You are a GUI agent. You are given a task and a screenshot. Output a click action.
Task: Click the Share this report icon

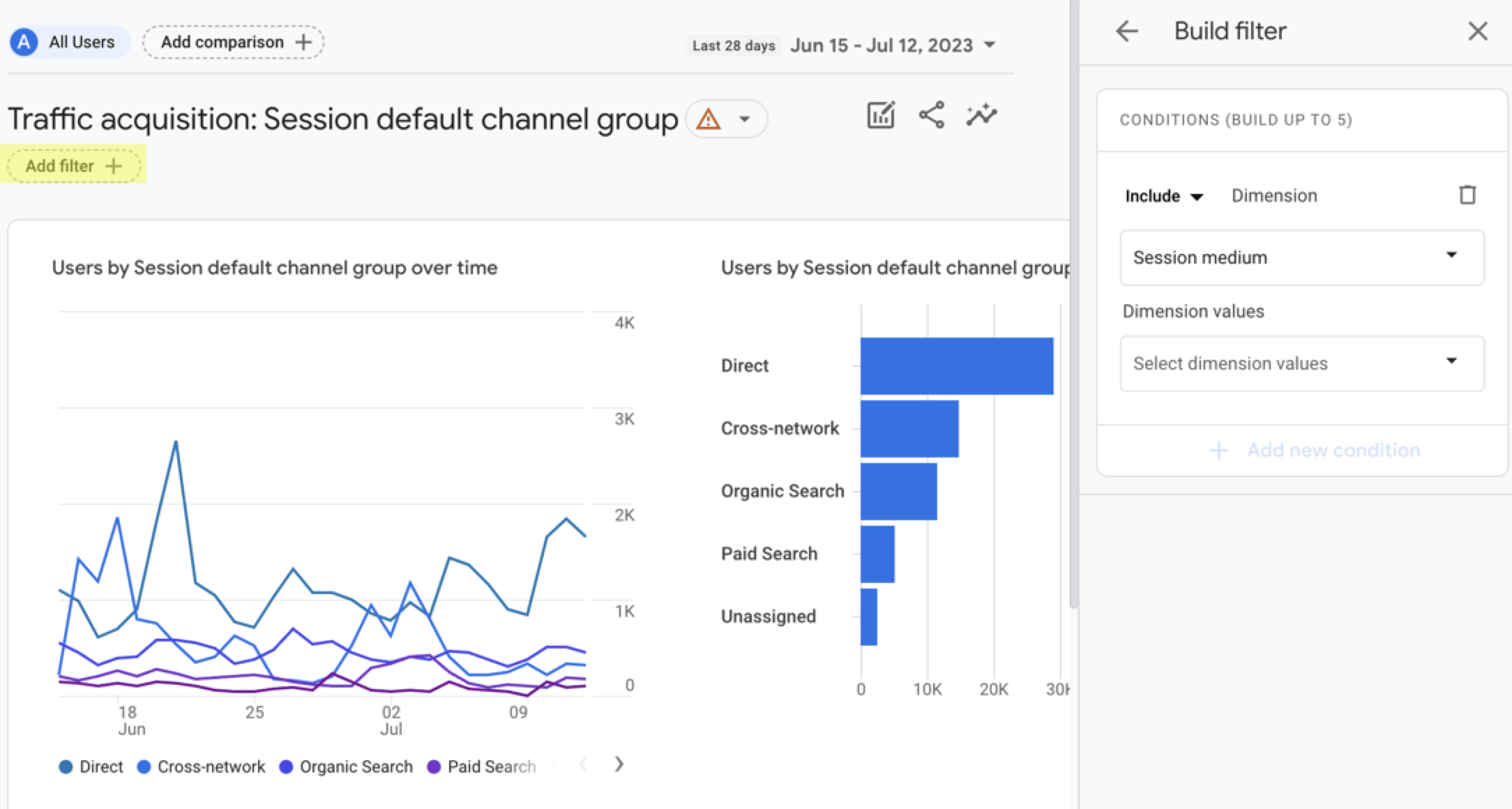click(x=932, y=115)
